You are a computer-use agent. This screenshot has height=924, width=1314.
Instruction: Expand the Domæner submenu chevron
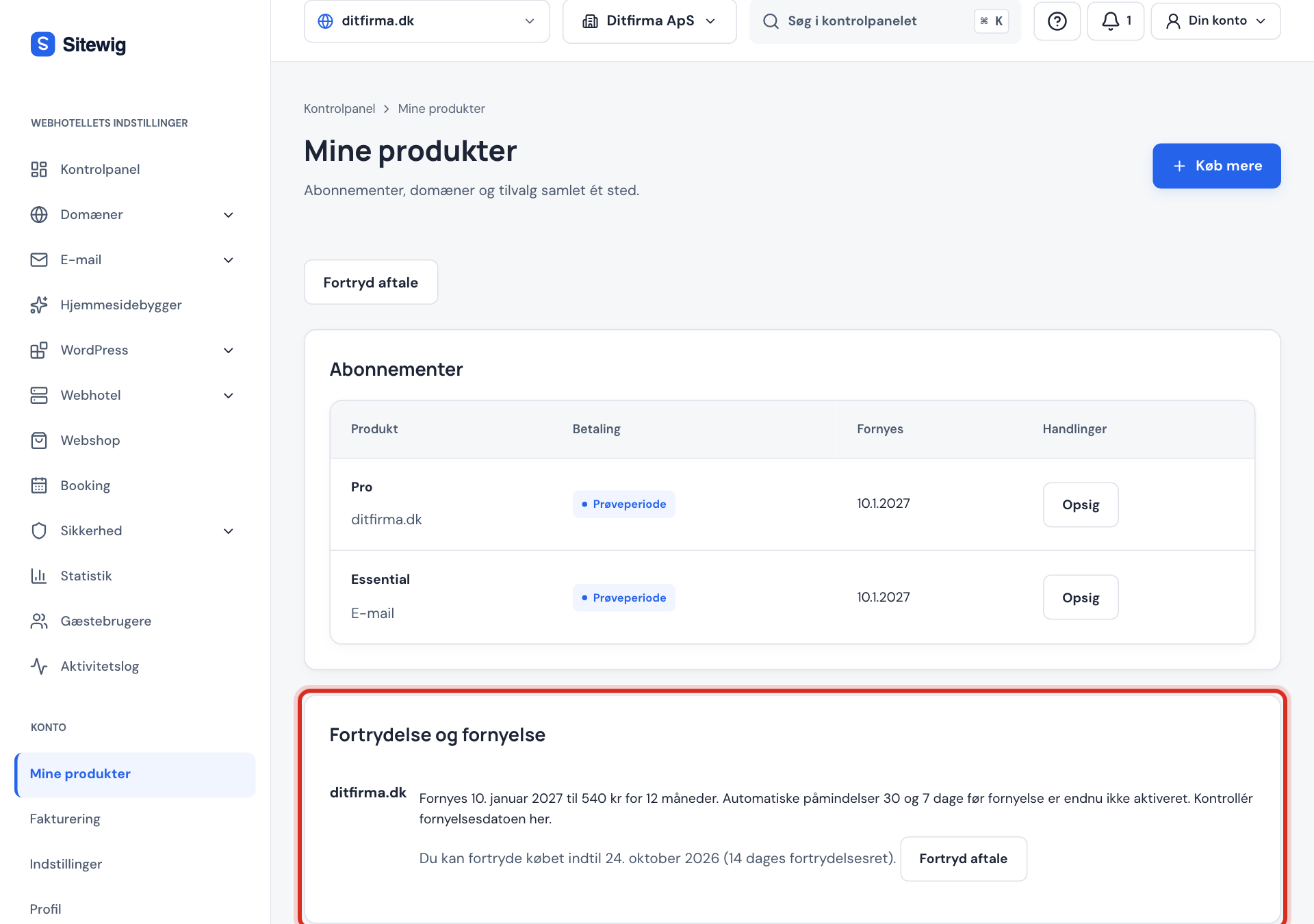point(229,215)
